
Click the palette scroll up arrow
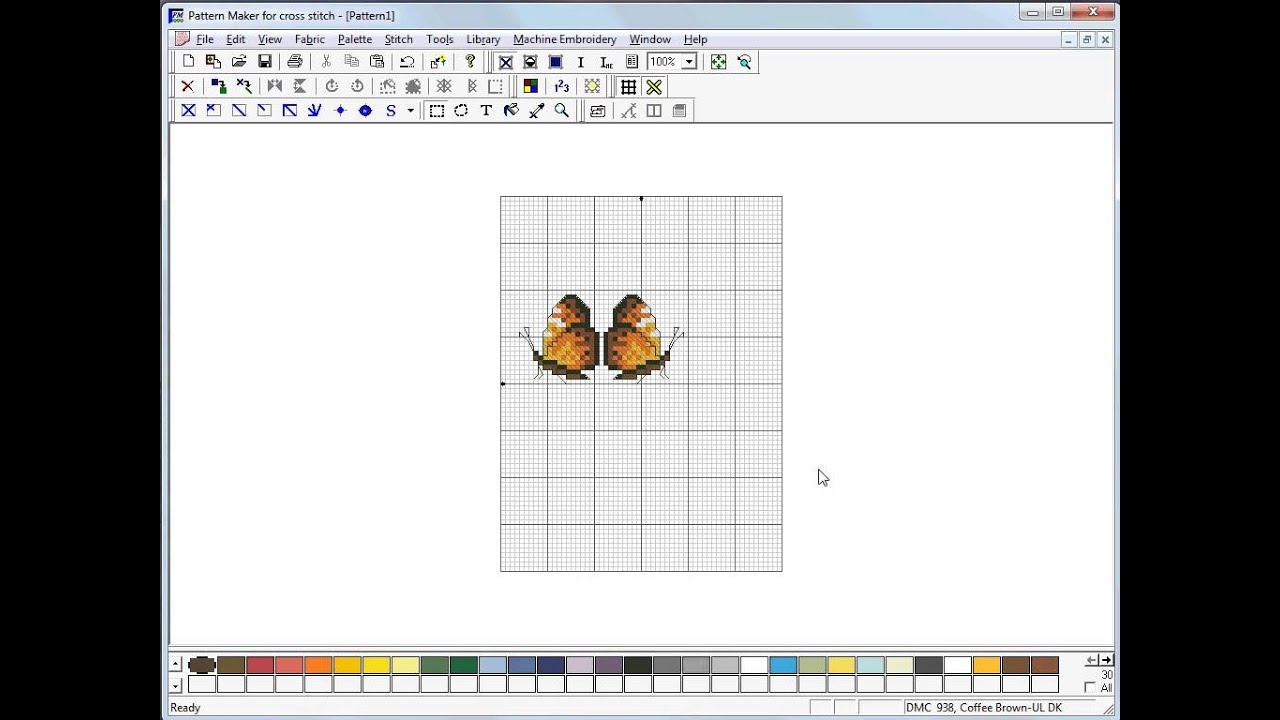pyautogui.click(x=175, y=665)
